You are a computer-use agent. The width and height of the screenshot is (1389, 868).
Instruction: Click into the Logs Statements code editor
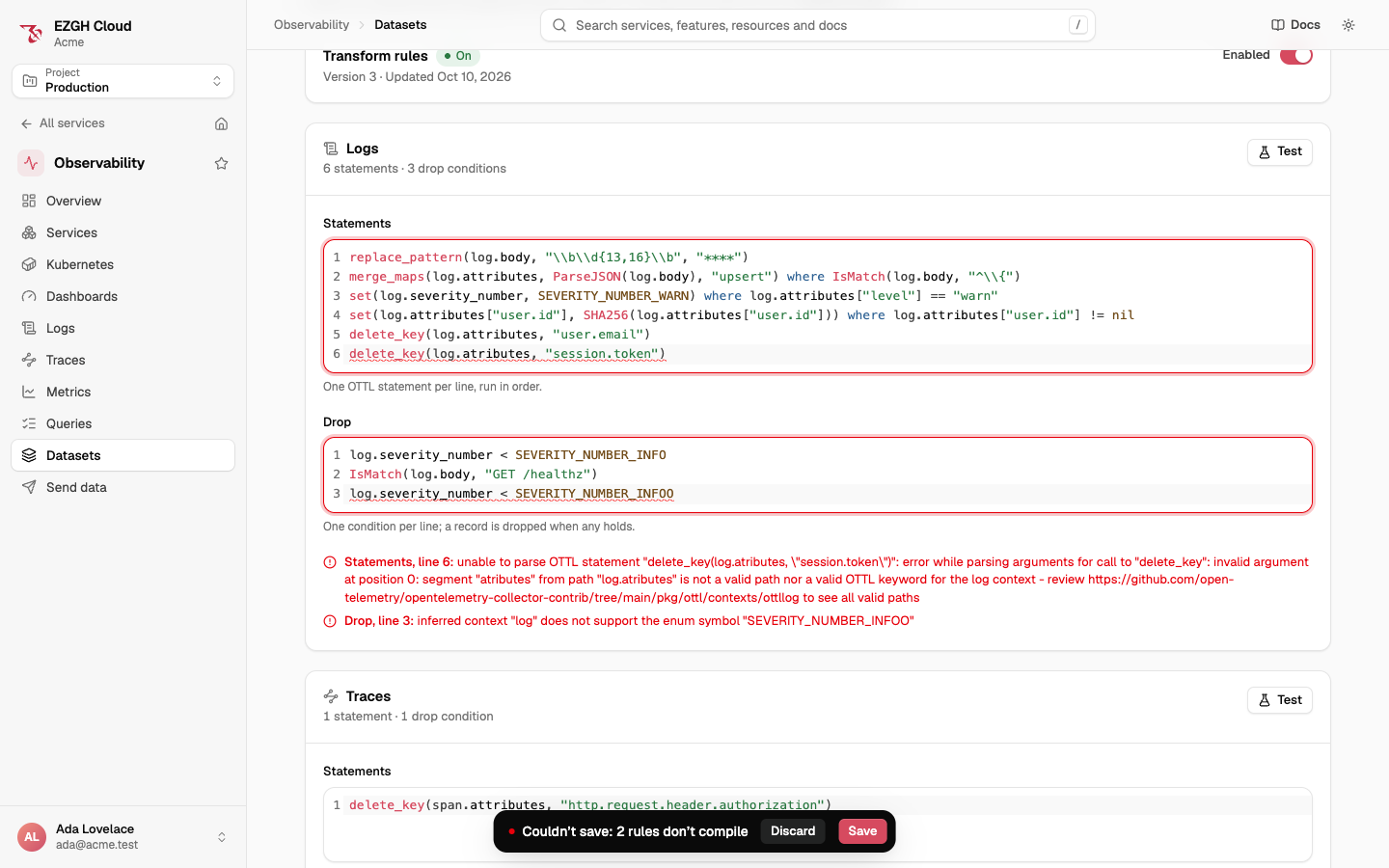point(818,306)
